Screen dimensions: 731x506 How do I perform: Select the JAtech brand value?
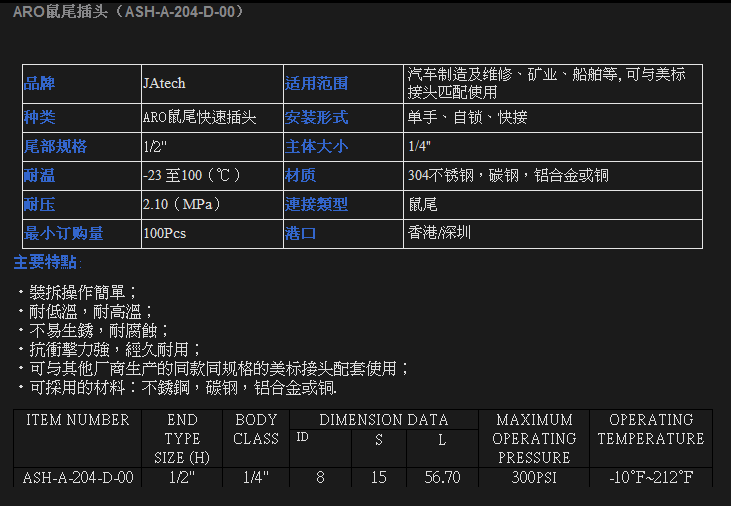(x=164, y=83)
